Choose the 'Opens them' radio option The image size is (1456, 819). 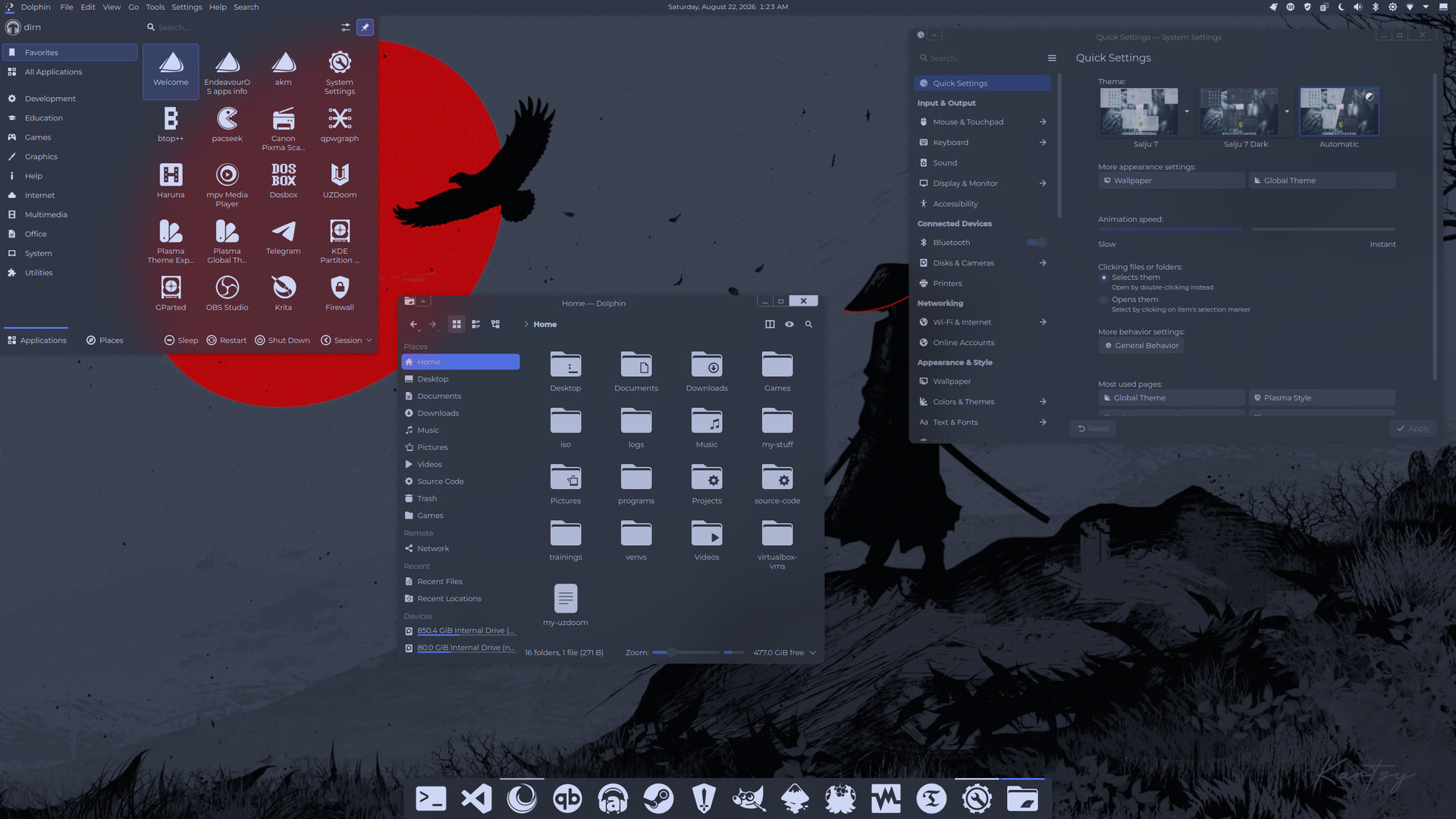pyautogui.click(x=1104, y=300)
